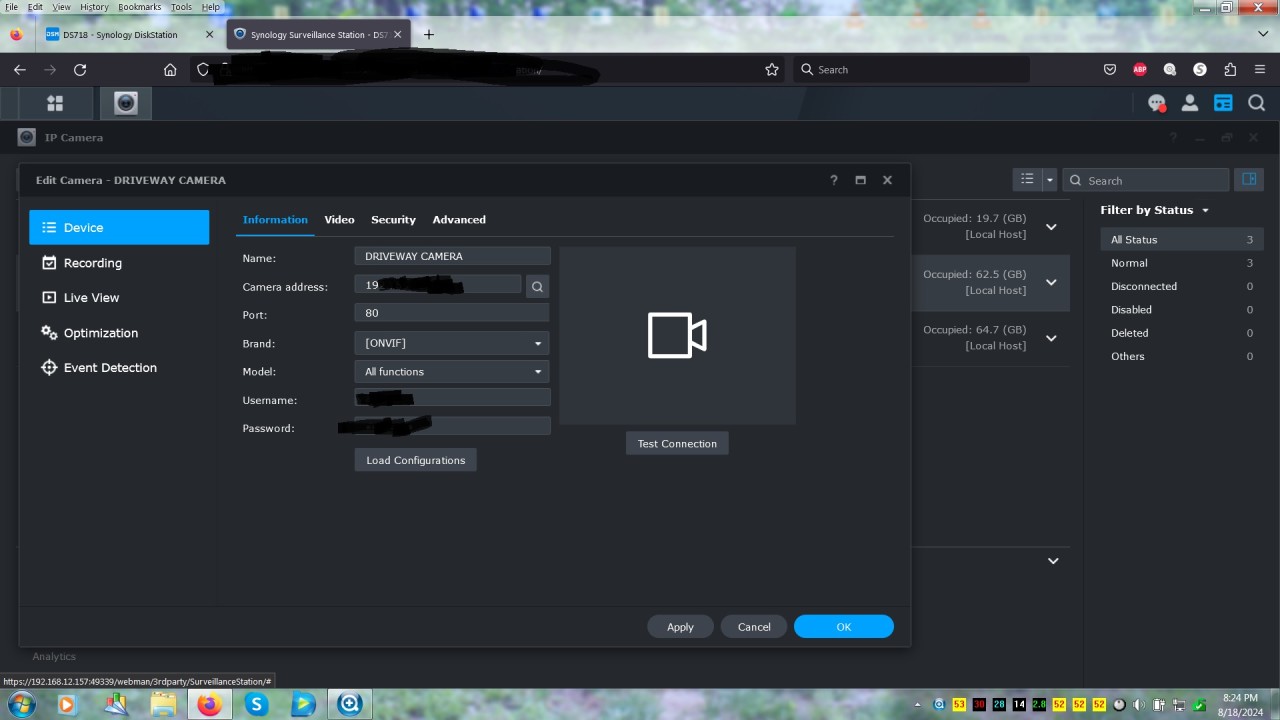Click the Cancel button
This screenshot has width=1280, height=720.
click(x=754, y=627)
